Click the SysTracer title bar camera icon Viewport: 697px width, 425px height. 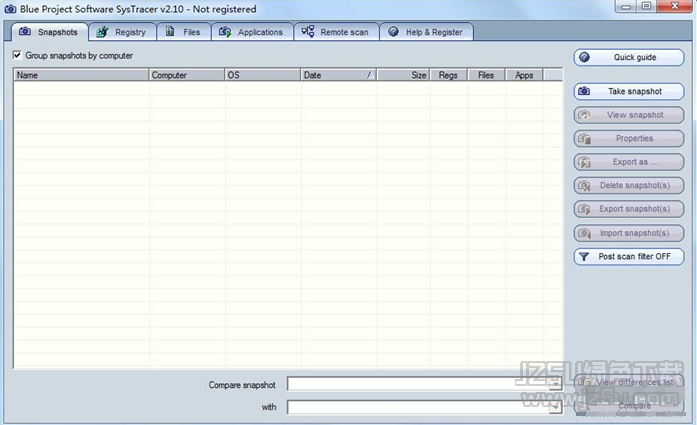pos(10,9)
